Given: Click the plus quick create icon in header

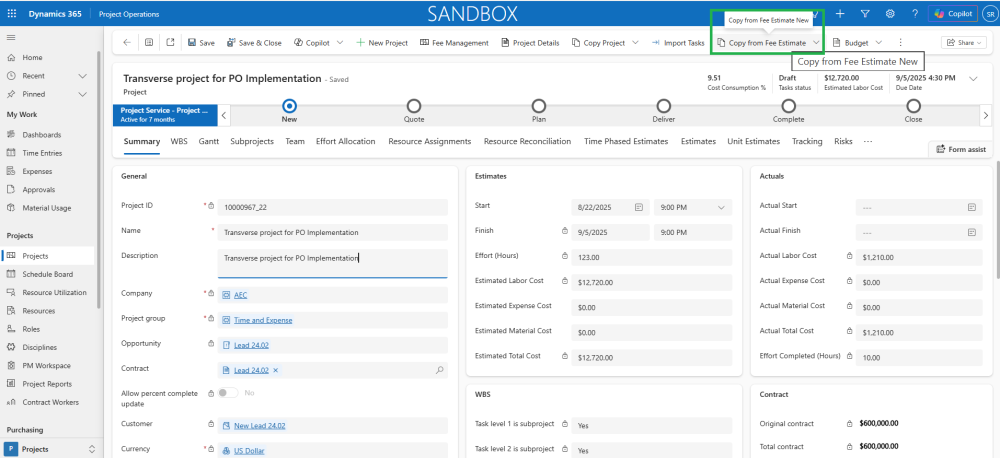Looking at the screenshot, I should click(x=841, y=14).
